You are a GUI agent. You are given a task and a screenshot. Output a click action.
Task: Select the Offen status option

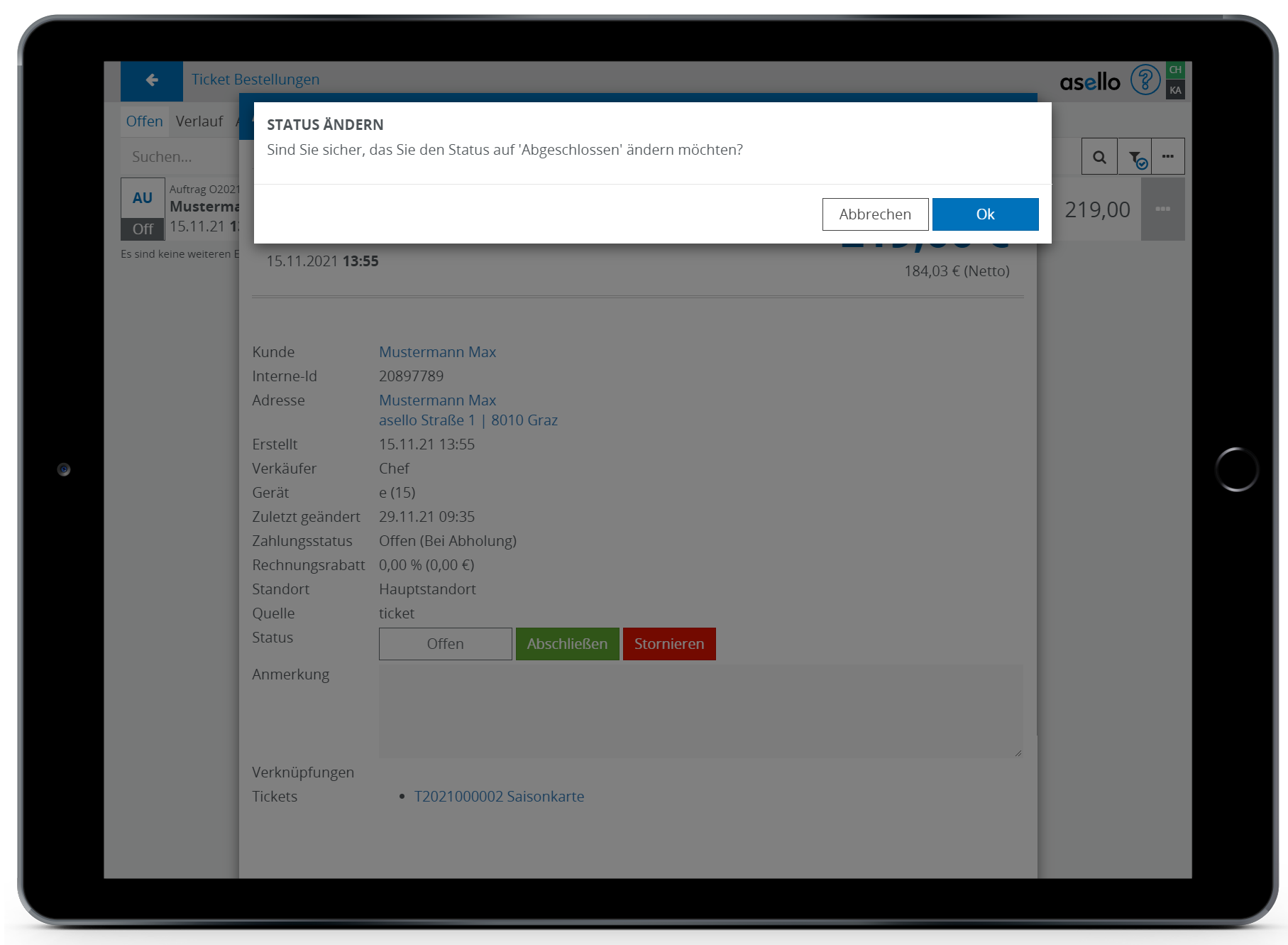point(445,644)
